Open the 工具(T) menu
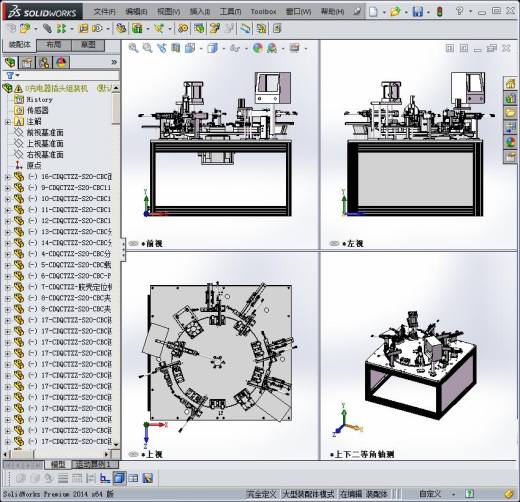 click(231, 12)
